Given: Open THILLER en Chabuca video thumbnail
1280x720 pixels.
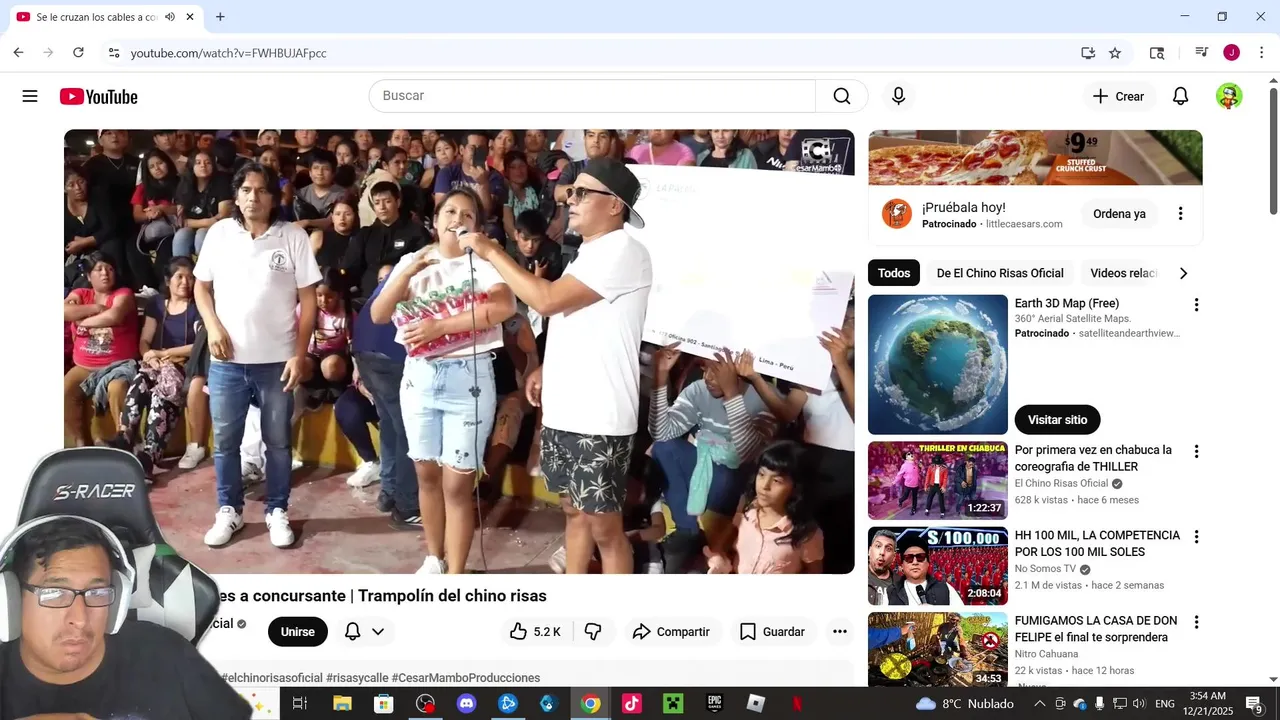Looking at the screenshot, I should click(938, 480).
